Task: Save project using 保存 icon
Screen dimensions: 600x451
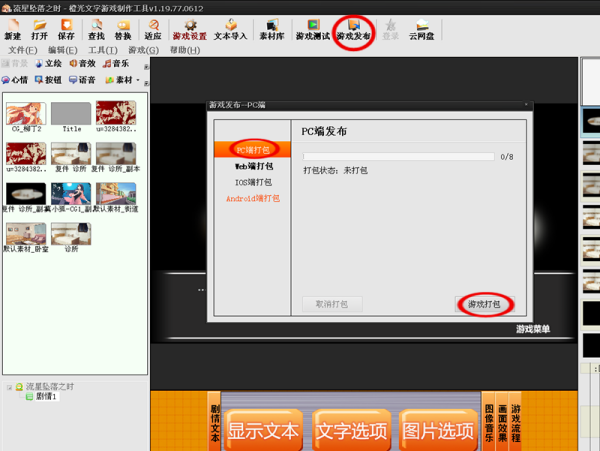Action: point(66,29)
